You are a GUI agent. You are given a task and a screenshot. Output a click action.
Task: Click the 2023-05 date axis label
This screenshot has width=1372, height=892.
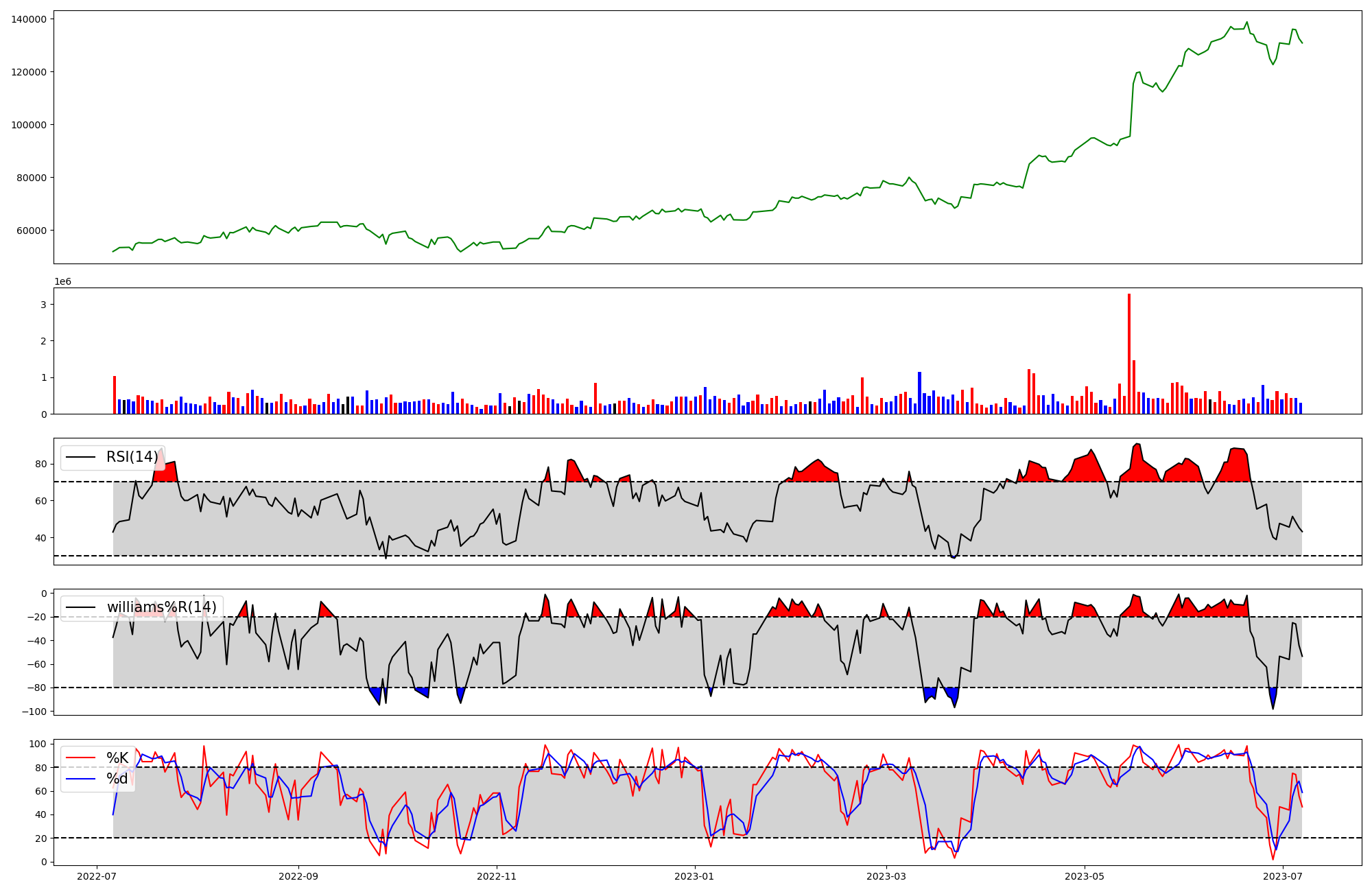coord(1085,876)
